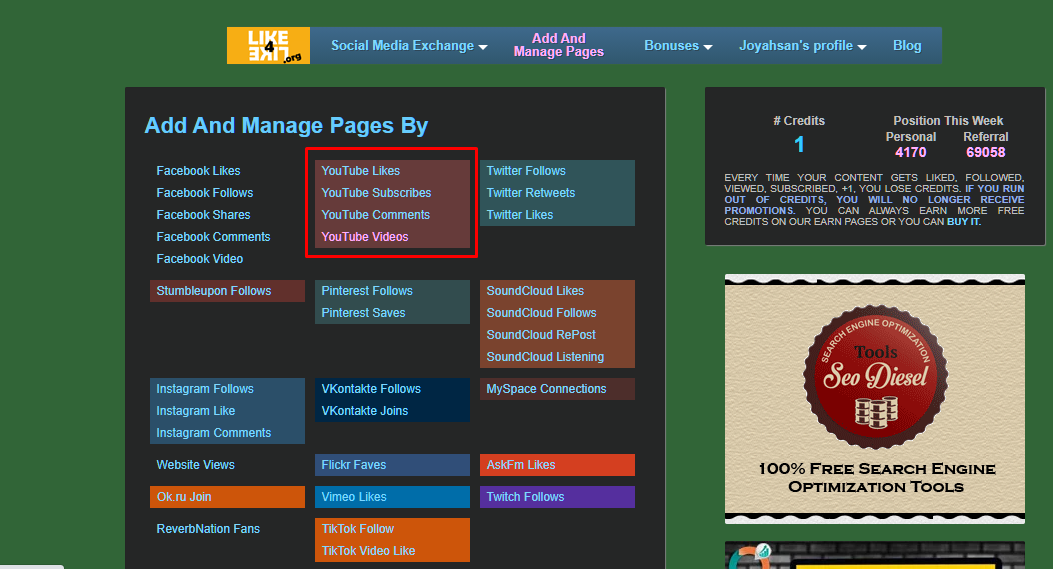This screenshot has width=1053, height=569.
Task: Choose Instagram Comments
Action: [214, 433]
